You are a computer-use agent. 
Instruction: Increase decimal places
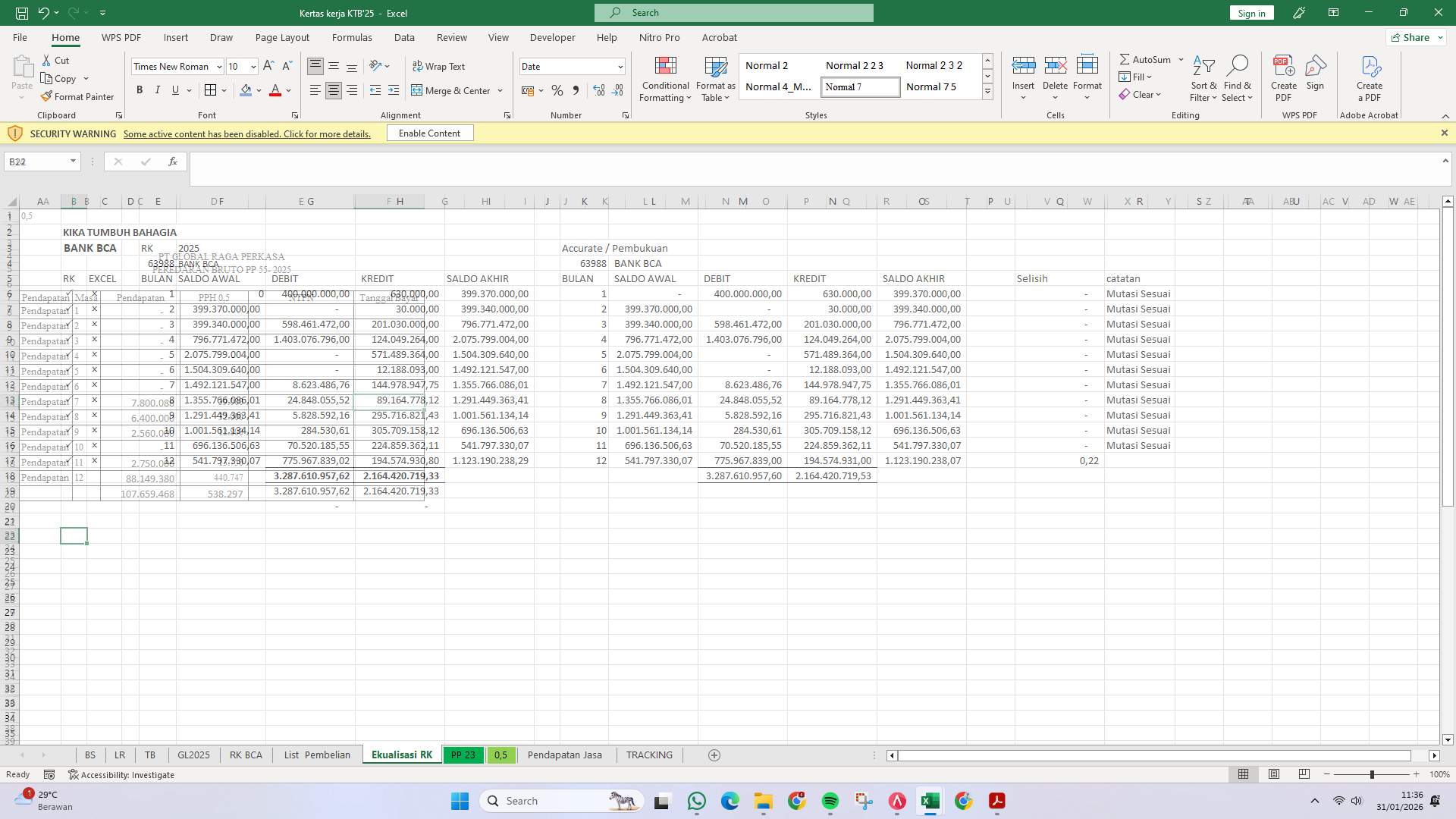click(x=598, y=90)
